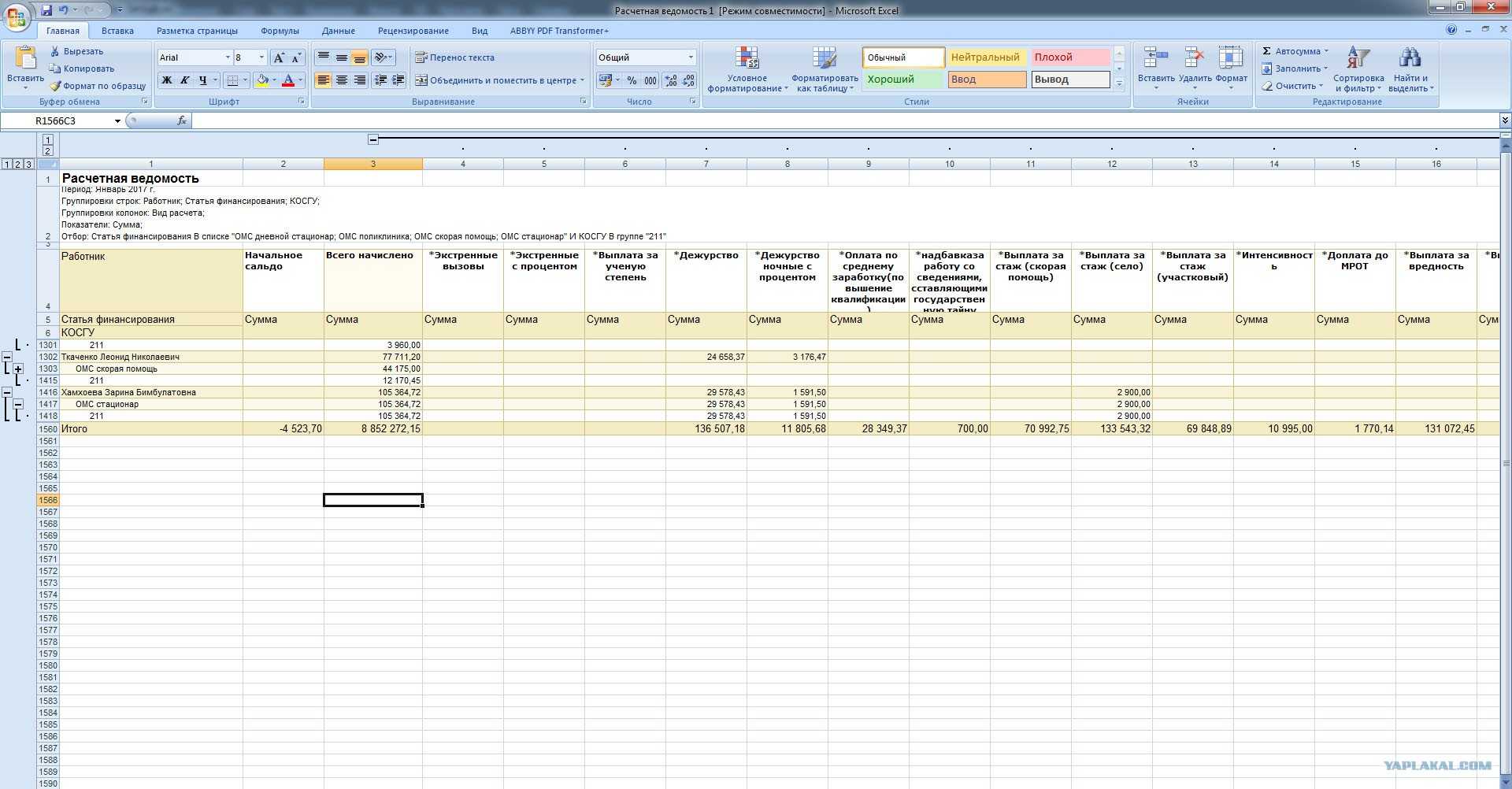The width and height of the screenshot is (1512, 789).
Task: Switch to the Вставка ribbon tab
Action: pos(117,31)
